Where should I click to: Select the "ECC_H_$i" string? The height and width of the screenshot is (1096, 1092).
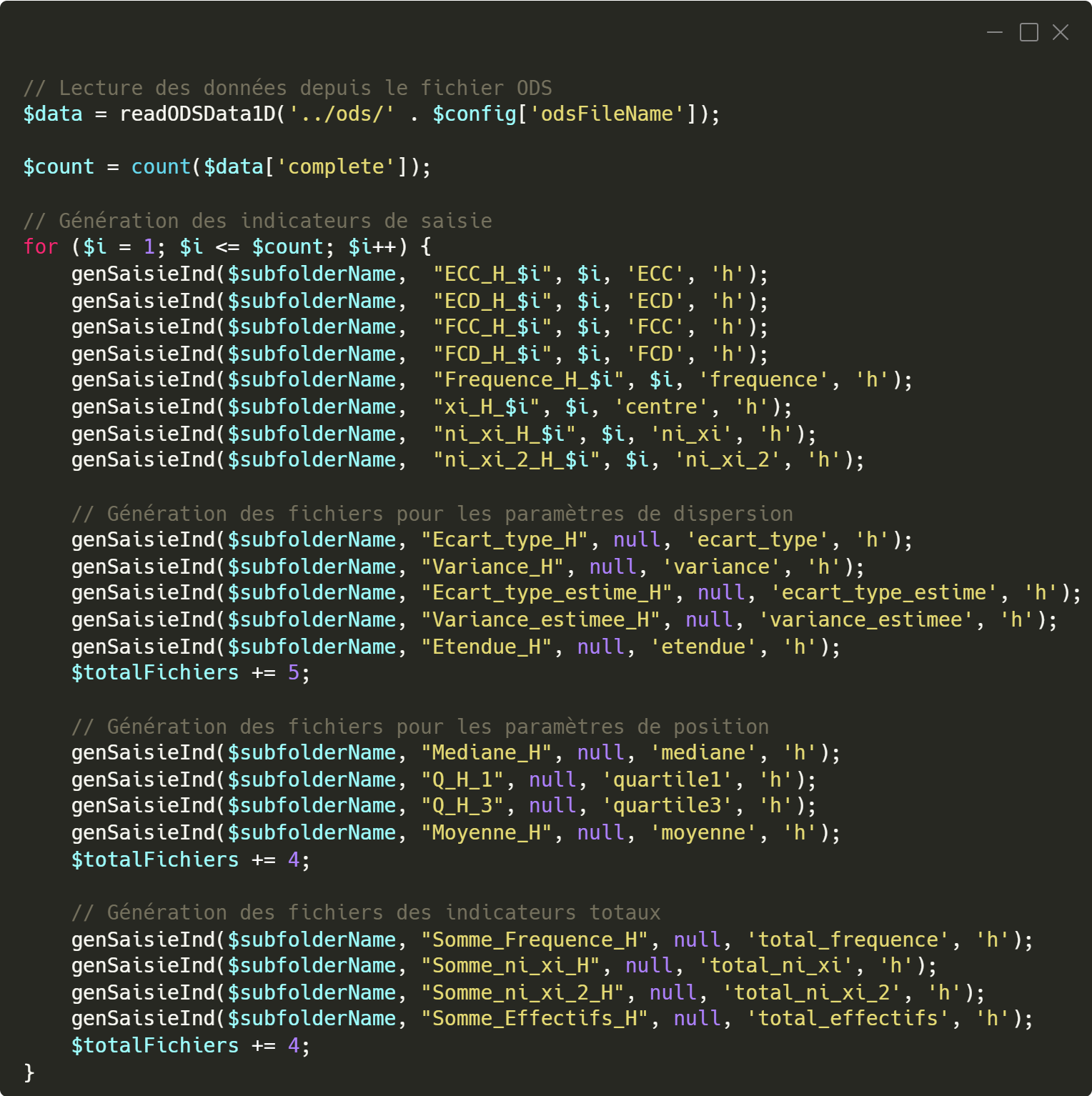click(492, 274)
